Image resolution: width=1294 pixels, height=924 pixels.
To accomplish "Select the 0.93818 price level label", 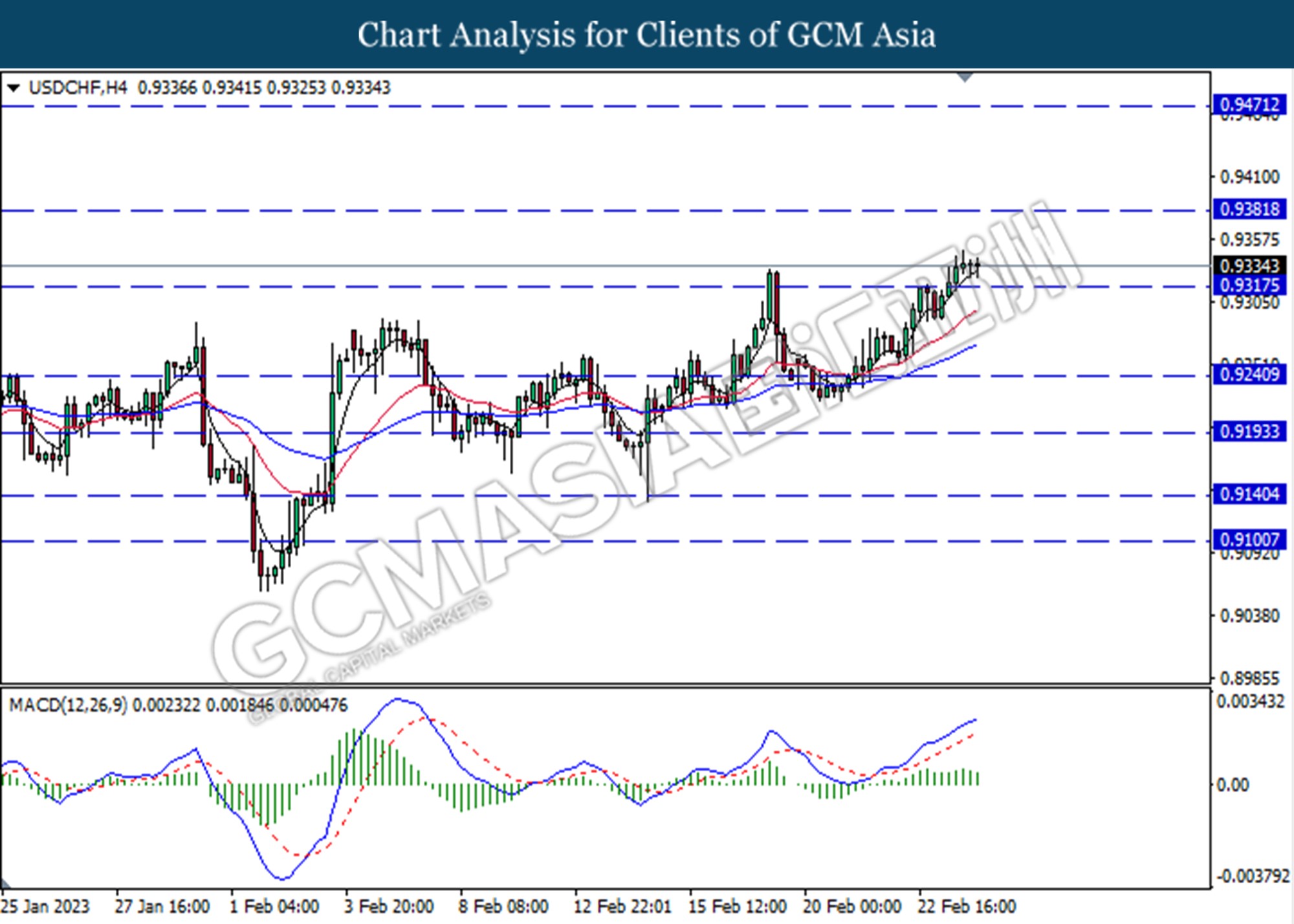I will (x=1249, y=210).
